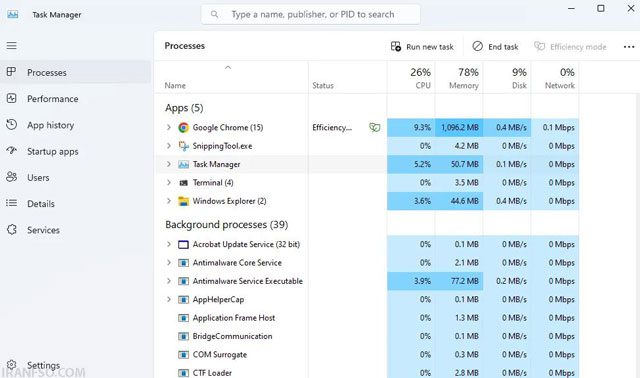Image resolution: width=640 pixels, height=378 pixels.
Task: Expand the AppHelperCap process group
Action: [x=169, y=299]
